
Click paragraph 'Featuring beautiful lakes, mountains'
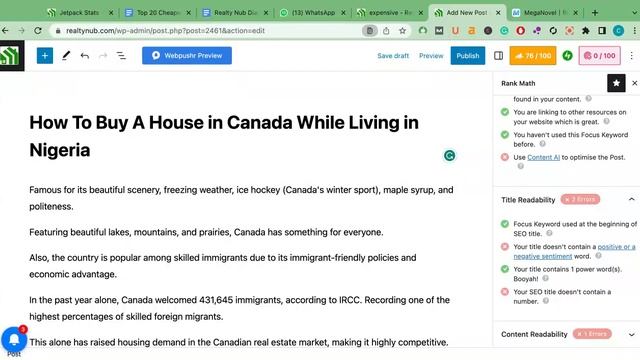coord(206,232)
